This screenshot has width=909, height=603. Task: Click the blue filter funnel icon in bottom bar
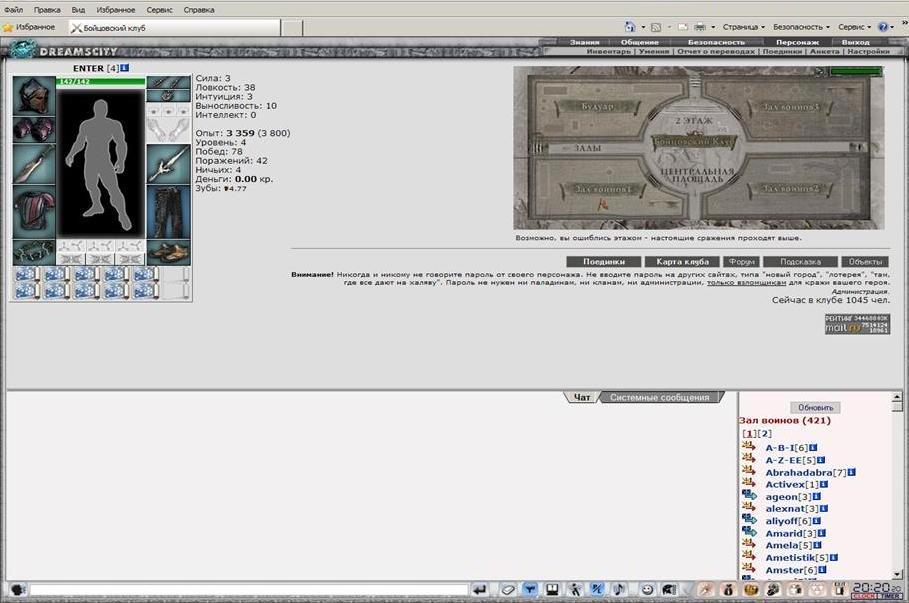coord(530,590)
